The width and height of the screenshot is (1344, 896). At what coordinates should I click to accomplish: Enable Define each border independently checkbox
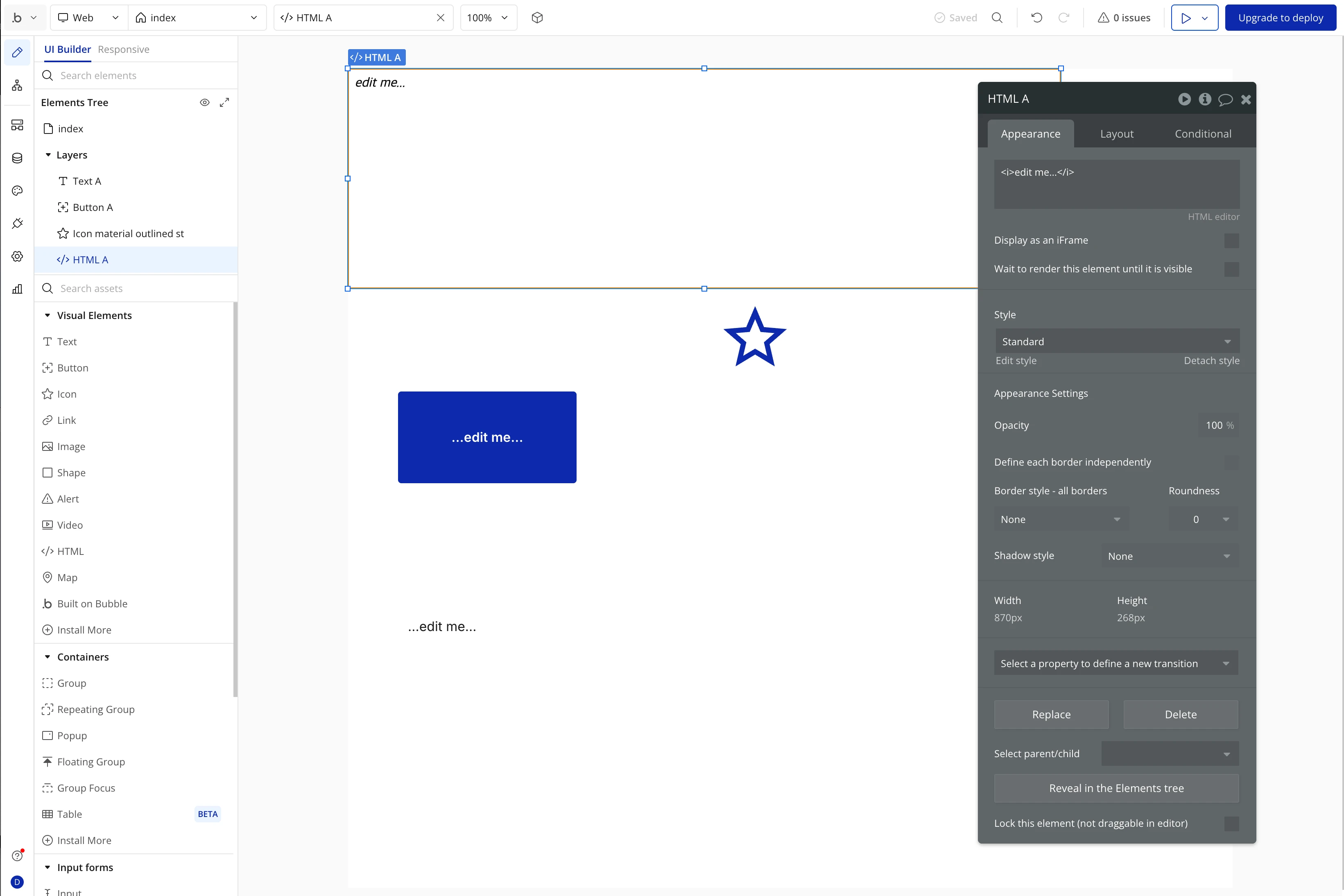coord(1231,462)
